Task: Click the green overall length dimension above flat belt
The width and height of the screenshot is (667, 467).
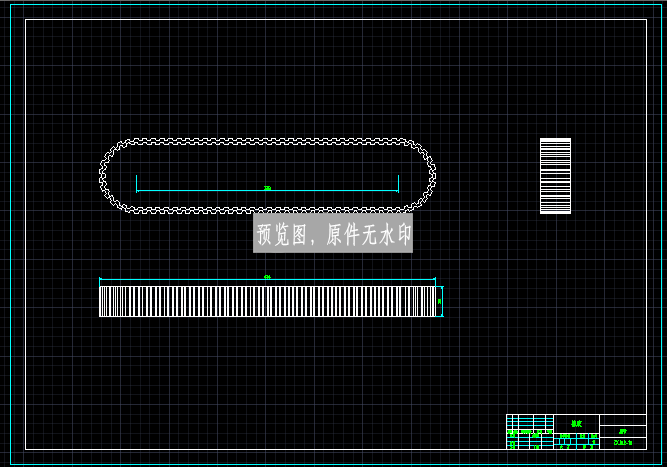Action: pos(267,277)
